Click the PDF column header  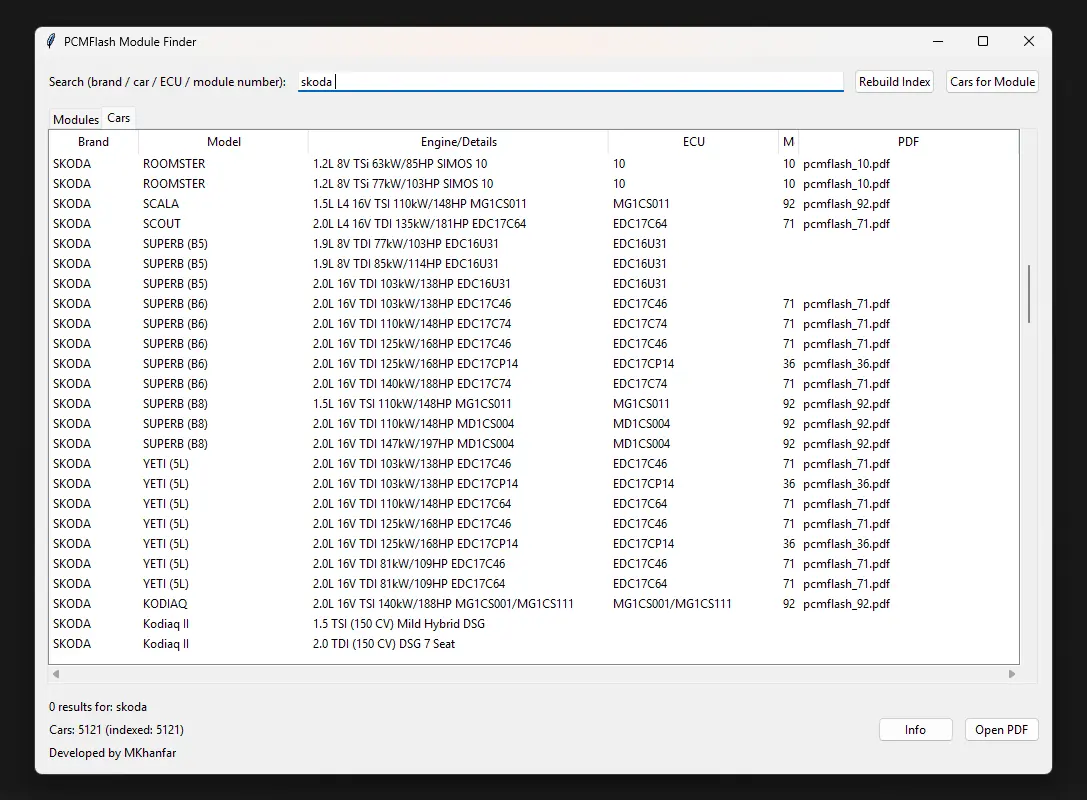908,142
